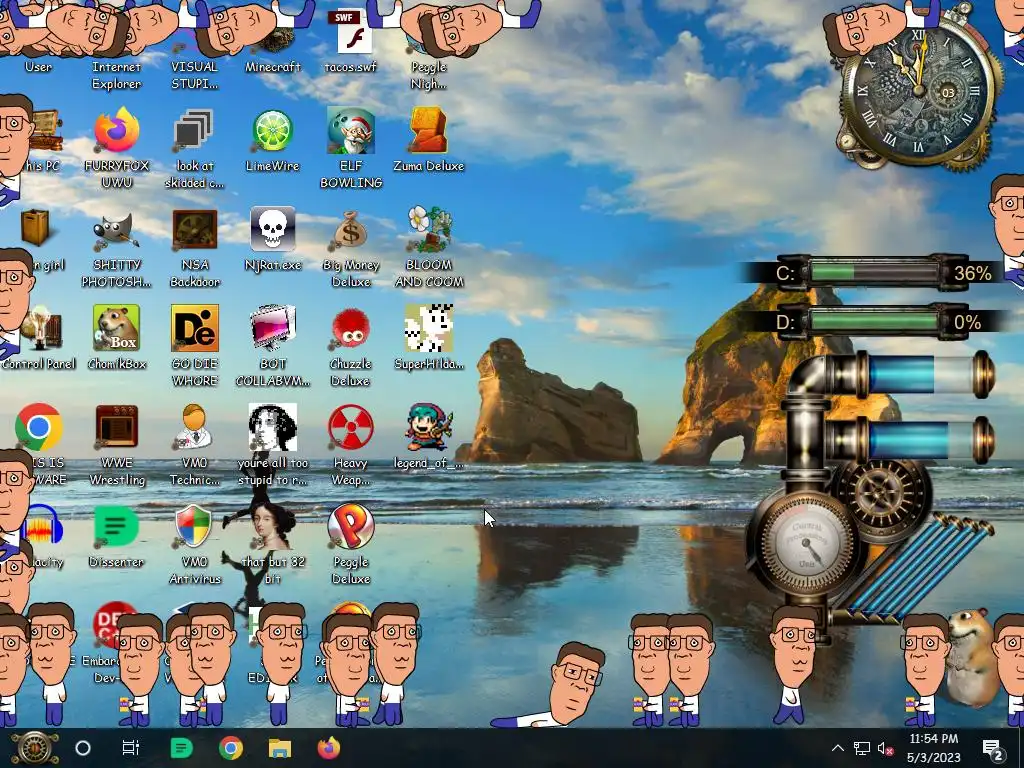This screenshot has height=768, width=1024.
Task: Open the notification center icon
Action: pyautogui.click(x=993, y=749)
